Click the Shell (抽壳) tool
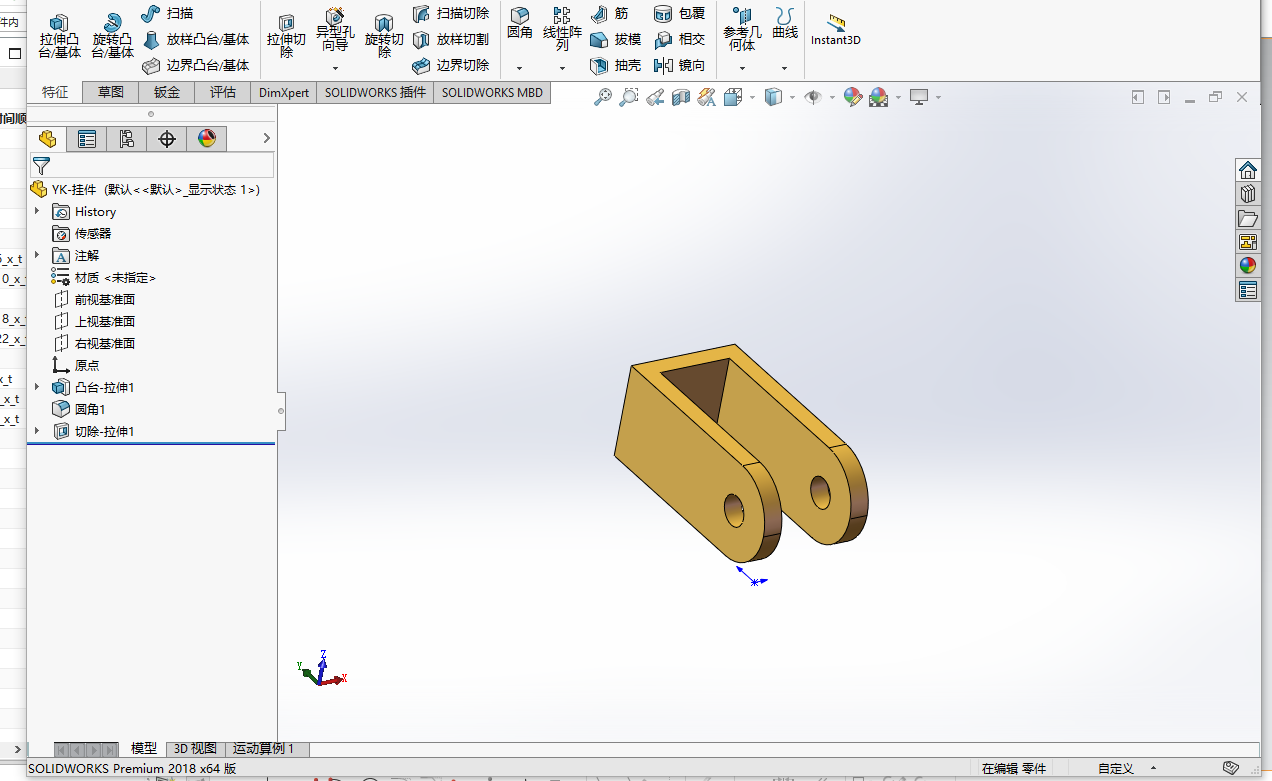 click(x=615, y=65)
